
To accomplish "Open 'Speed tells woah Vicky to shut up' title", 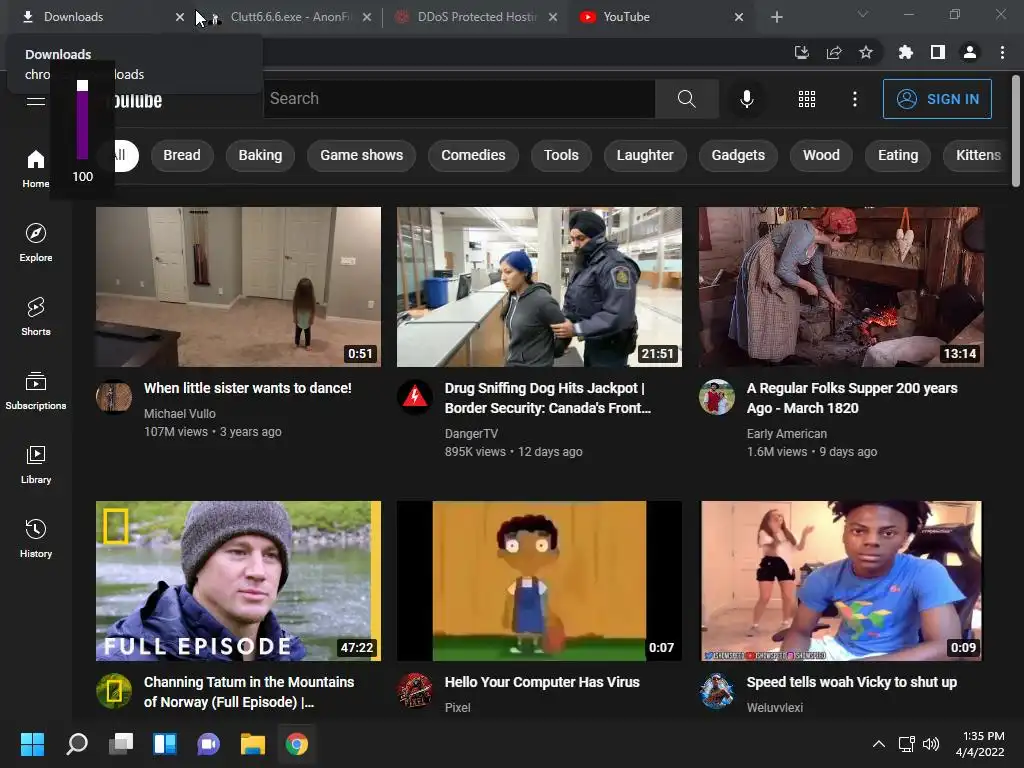I will tap(852, 682).
